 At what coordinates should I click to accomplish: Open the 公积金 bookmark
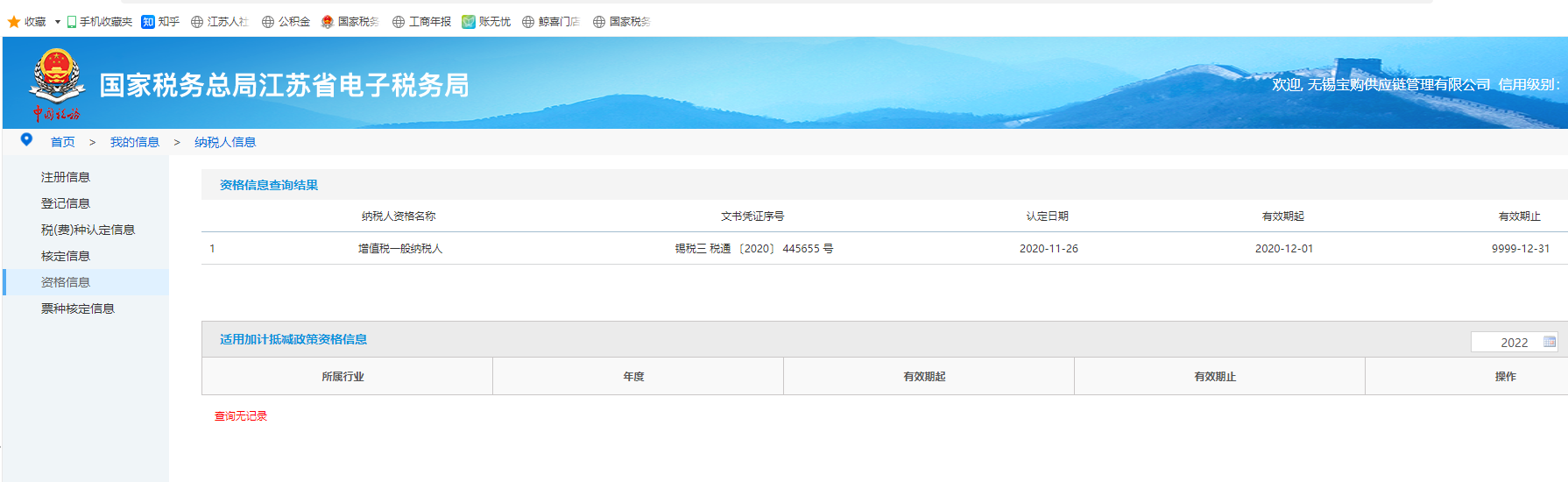click(286, 22)
